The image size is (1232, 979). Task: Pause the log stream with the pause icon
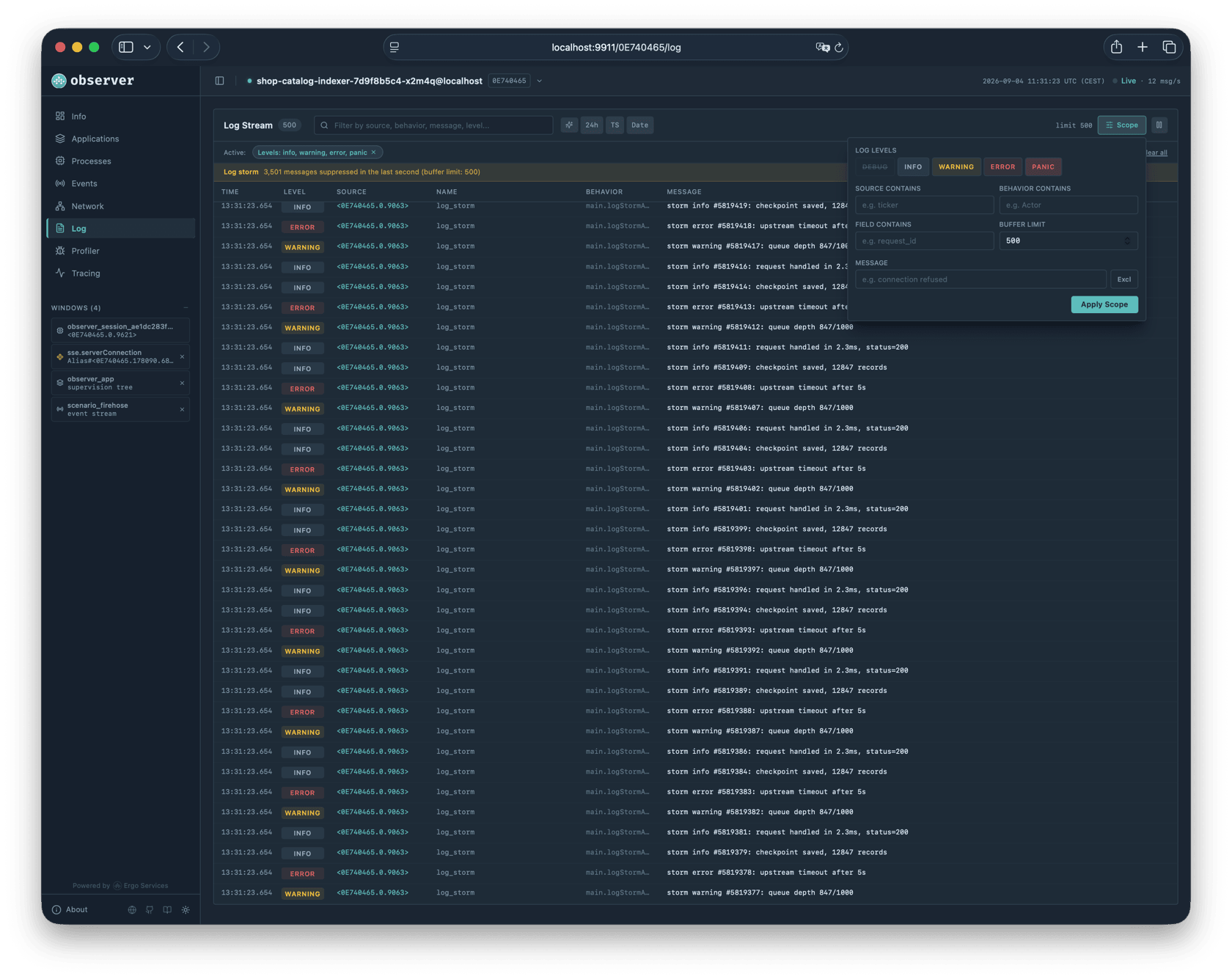1159,125
